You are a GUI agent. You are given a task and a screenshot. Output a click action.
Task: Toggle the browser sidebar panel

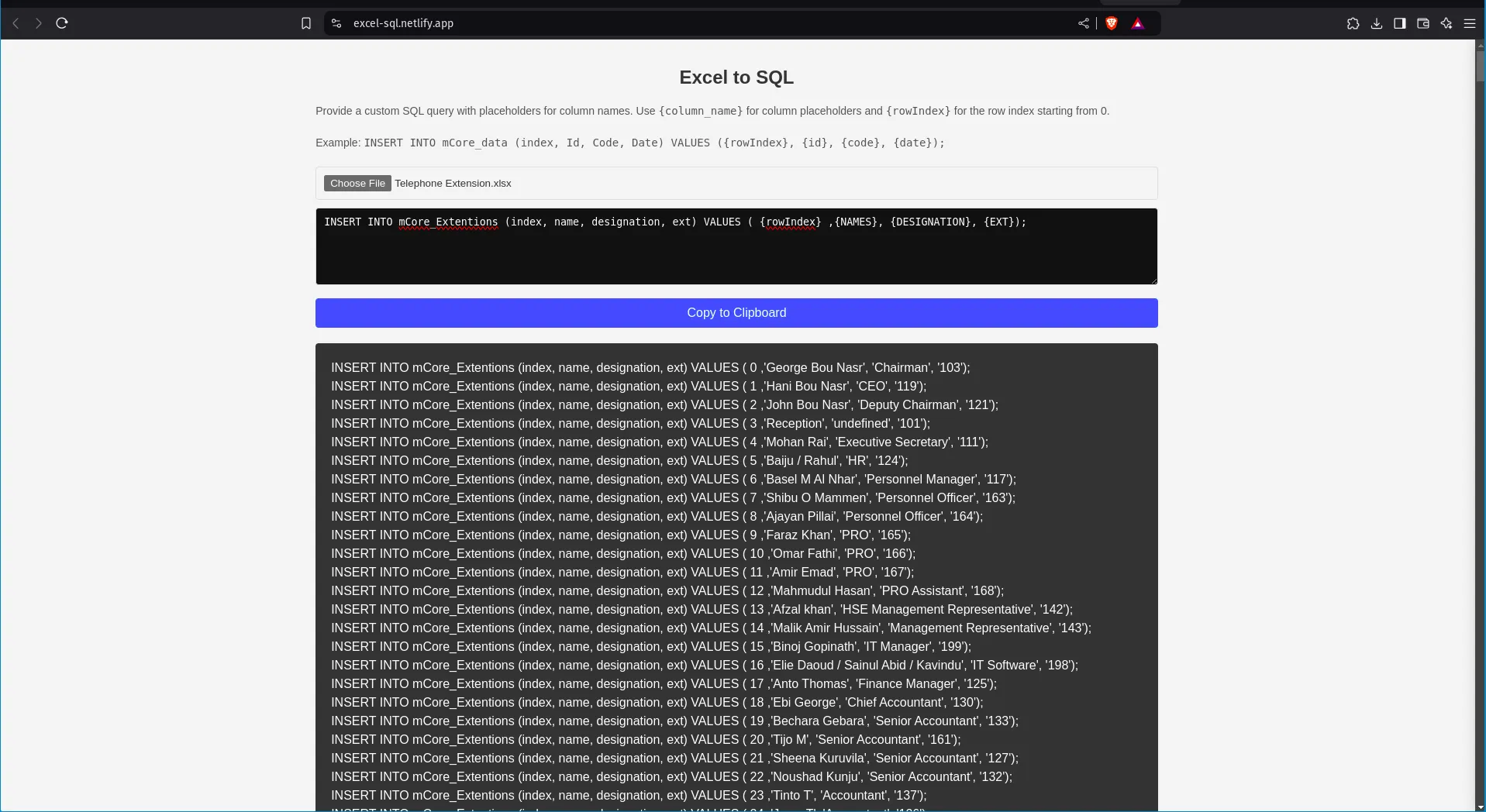pos(1399,23)
